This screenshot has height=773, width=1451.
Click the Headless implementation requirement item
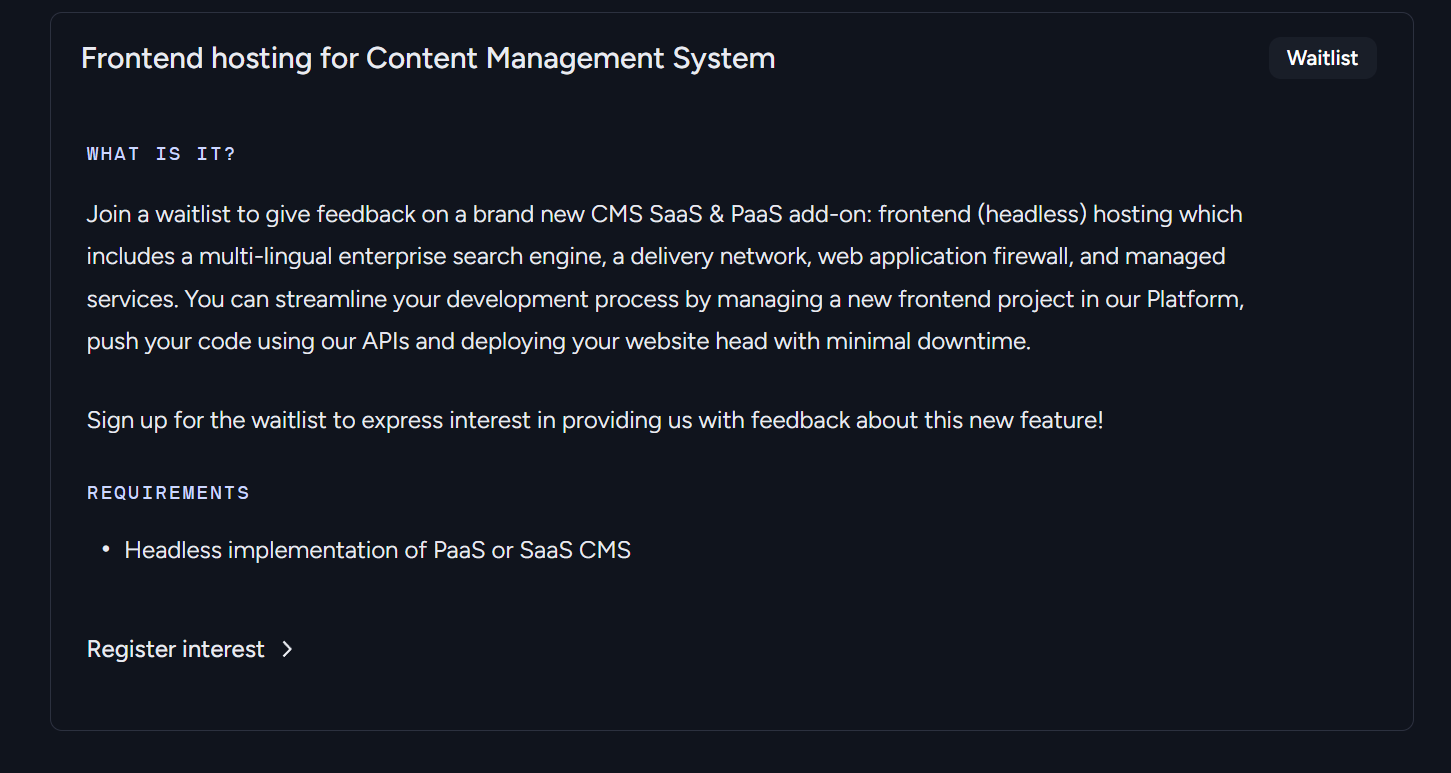click(x=377, y=550)
